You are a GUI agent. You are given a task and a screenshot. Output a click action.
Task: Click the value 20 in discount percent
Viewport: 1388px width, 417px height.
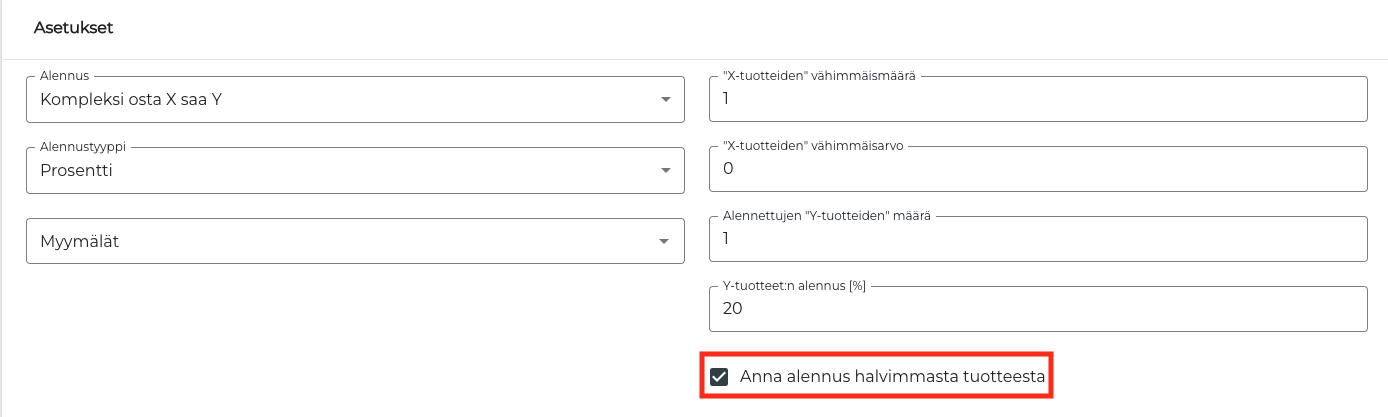point(733,309)
